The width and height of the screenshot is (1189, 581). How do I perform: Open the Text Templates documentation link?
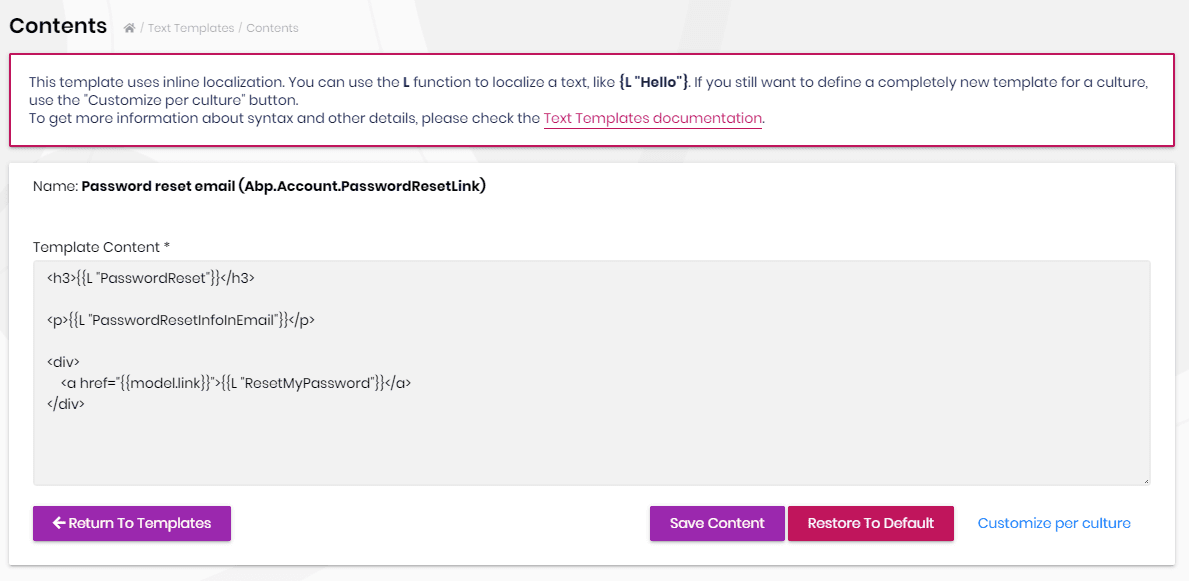click(x=653, y=118)
